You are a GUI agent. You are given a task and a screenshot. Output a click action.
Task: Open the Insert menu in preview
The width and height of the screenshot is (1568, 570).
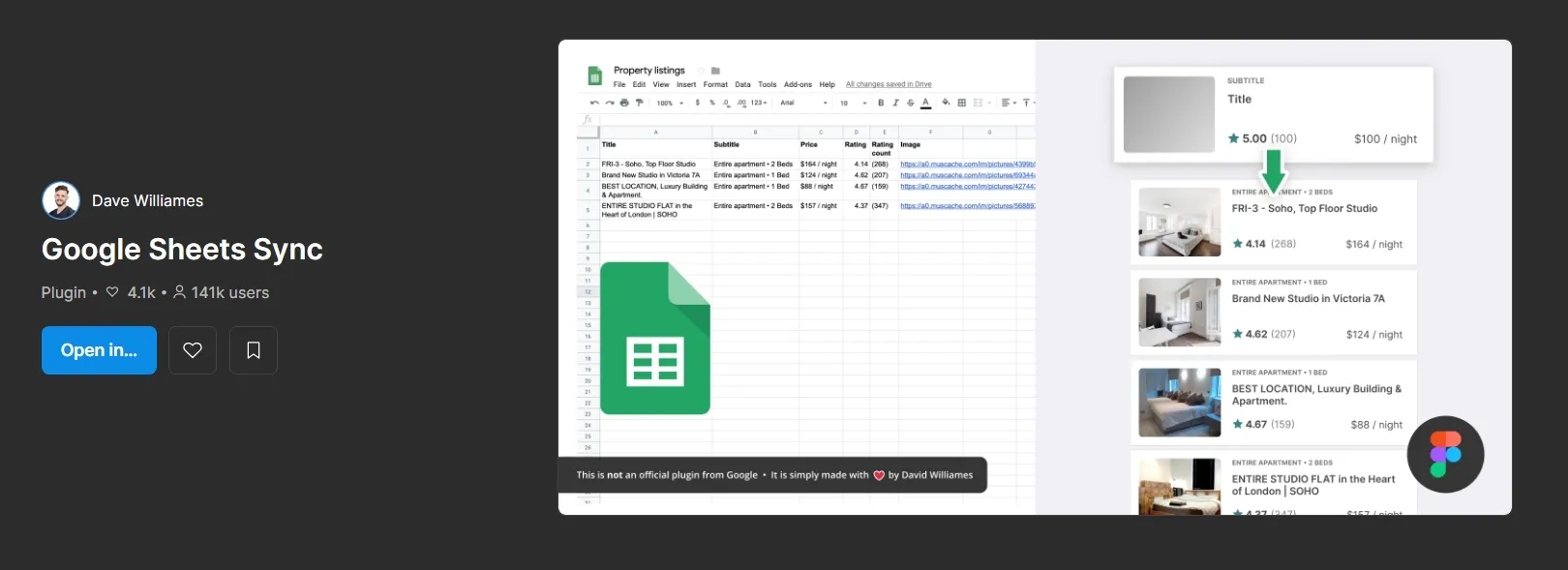tap(686, 84)
